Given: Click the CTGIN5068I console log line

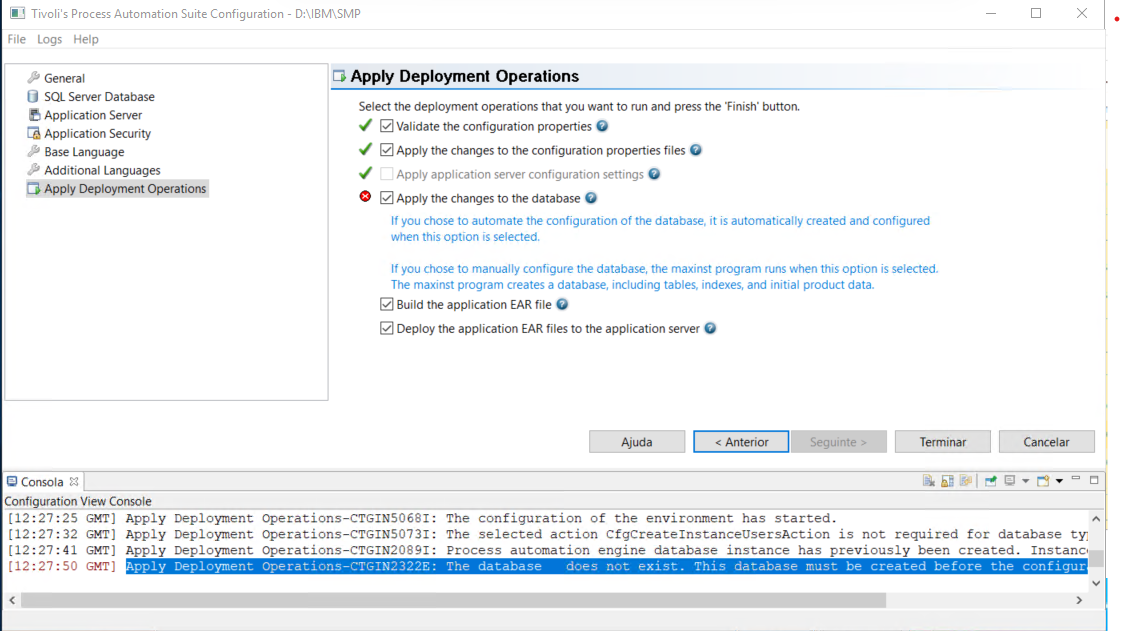Looking at the screenshot, I should (x=422, y=518).
